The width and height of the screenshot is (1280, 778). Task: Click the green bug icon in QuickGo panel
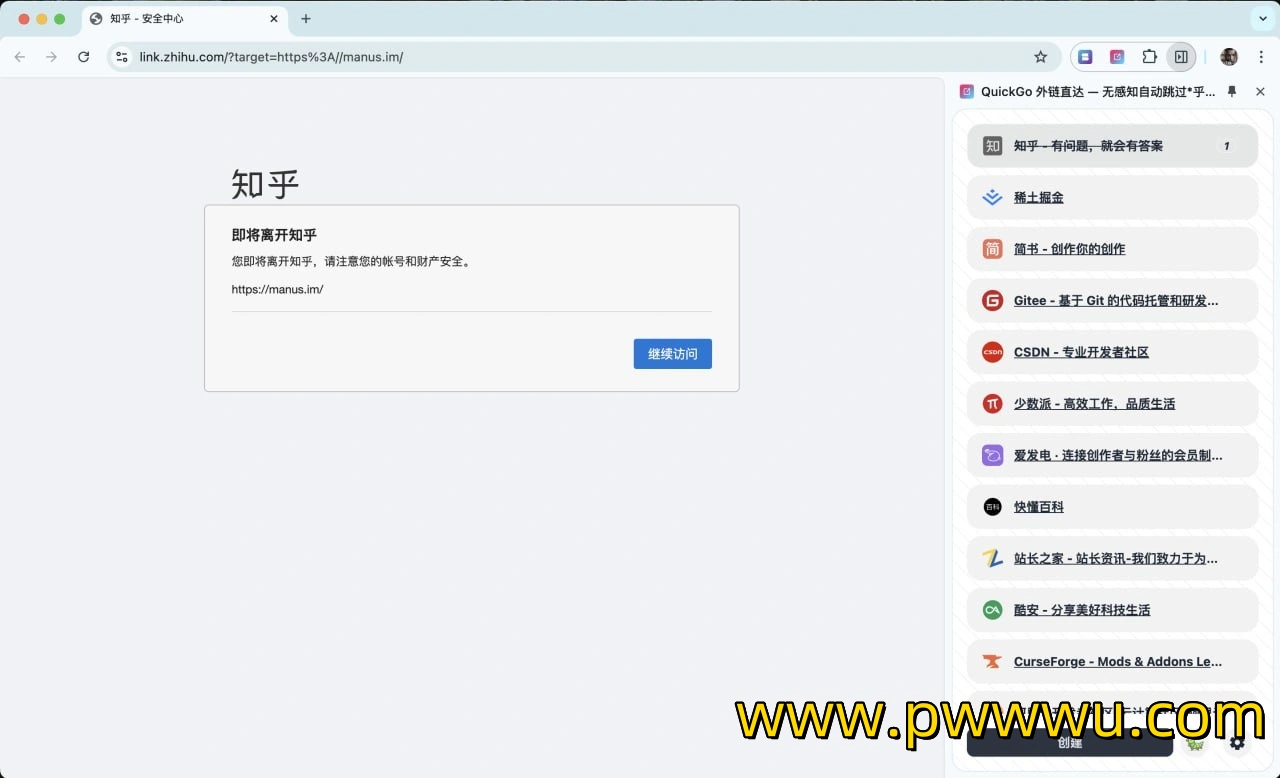click(x=1194, y=742)
